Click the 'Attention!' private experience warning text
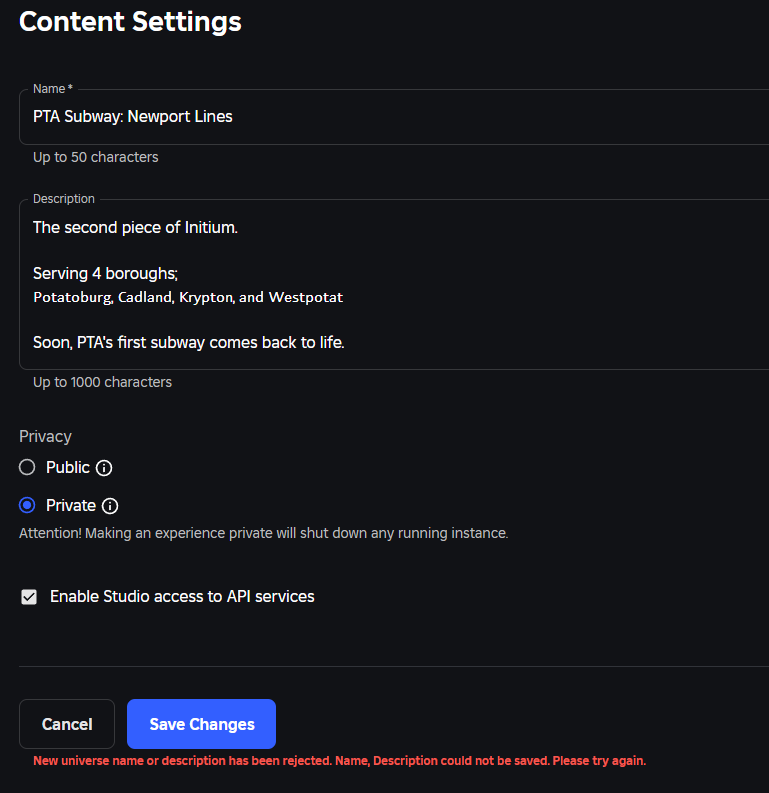The image size is (769, 793). click(263, 533)
